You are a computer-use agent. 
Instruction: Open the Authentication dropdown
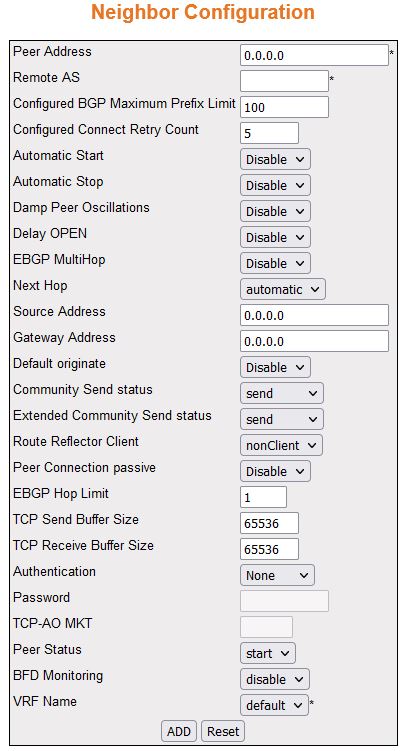coord(277,575)
